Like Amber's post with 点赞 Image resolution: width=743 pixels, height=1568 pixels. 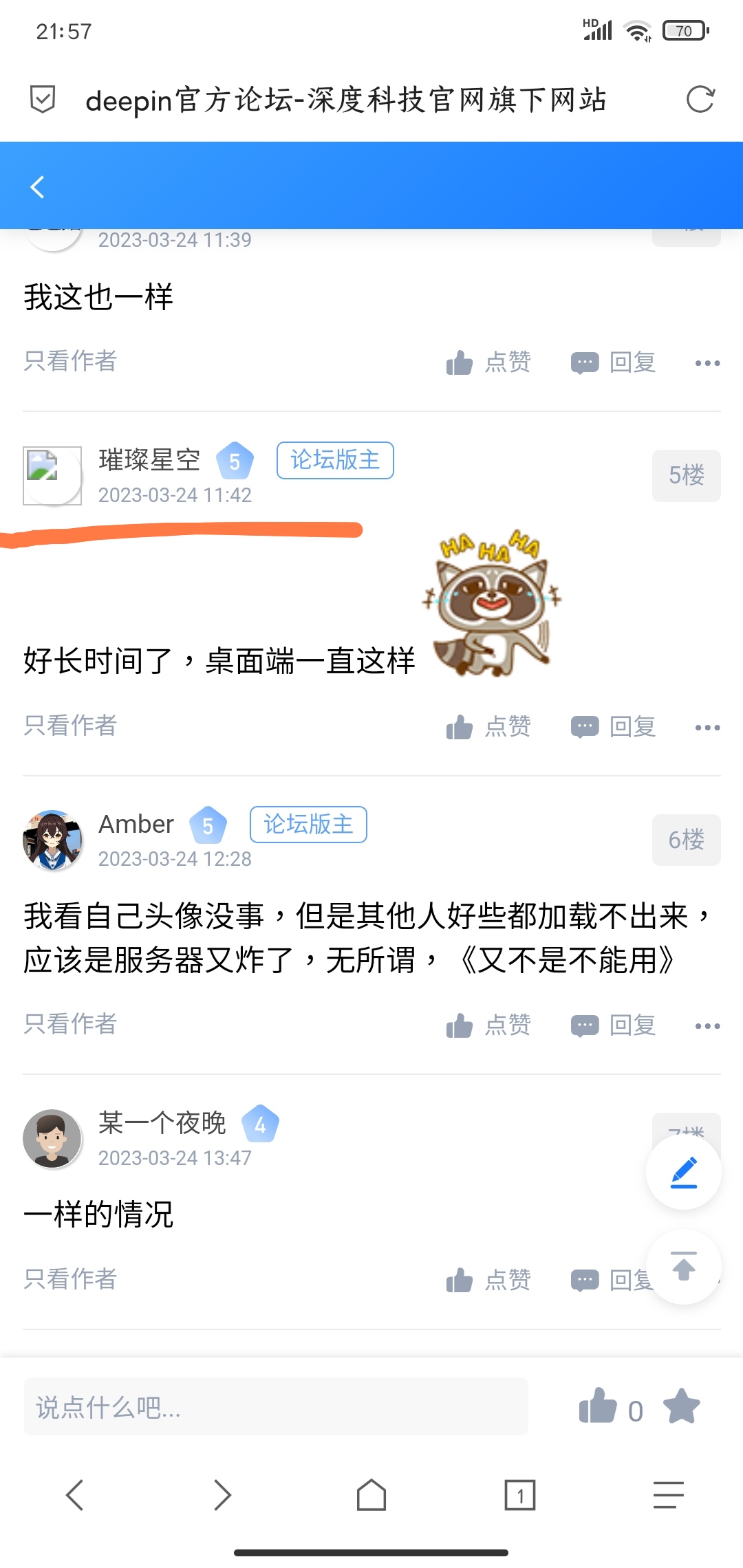tap(488, 1025)
